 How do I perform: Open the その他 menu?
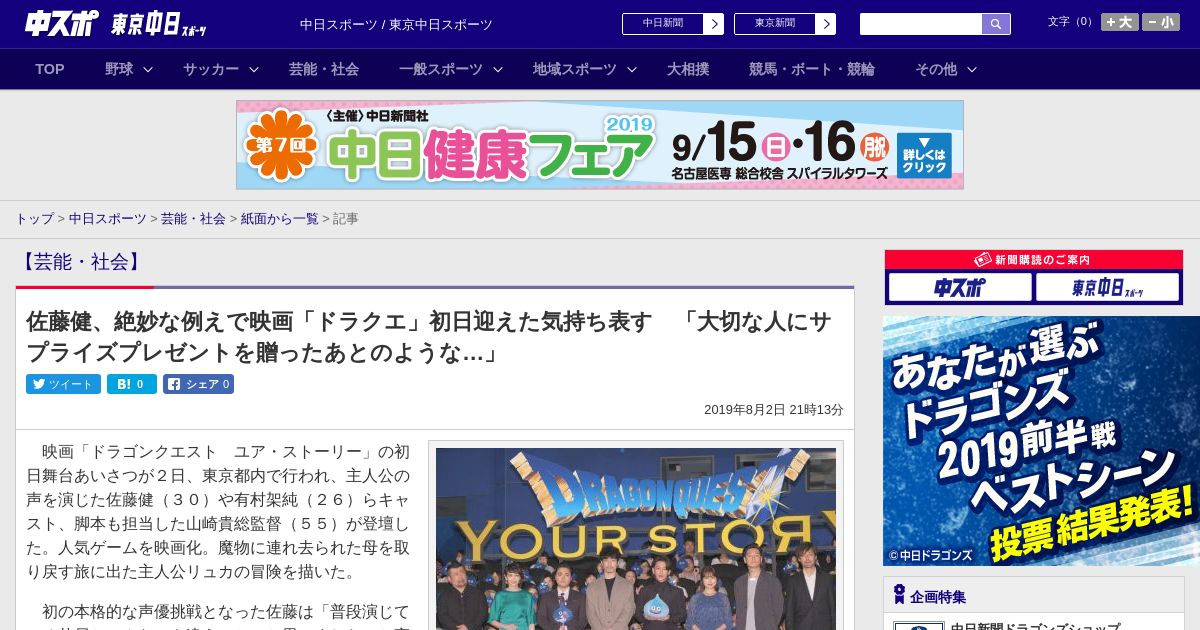click(936, 69)
